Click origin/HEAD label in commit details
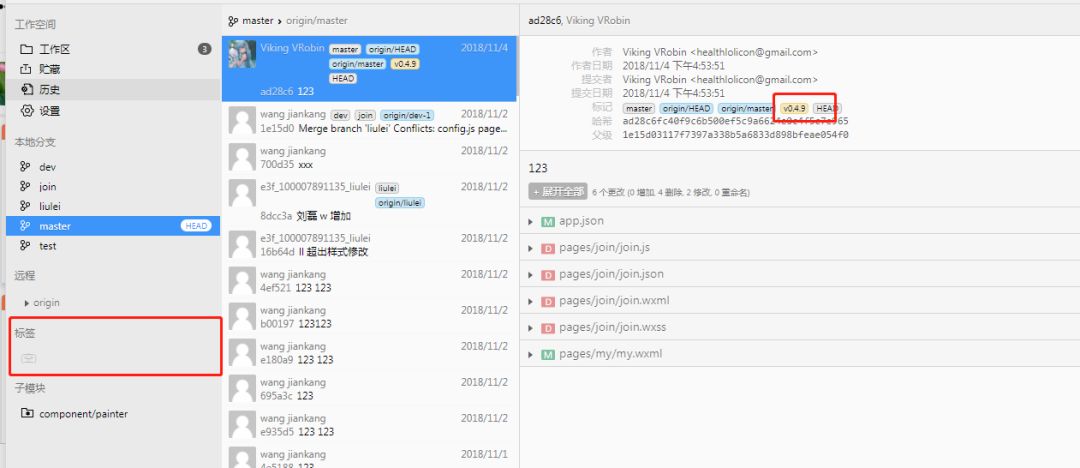 [686, 109]
